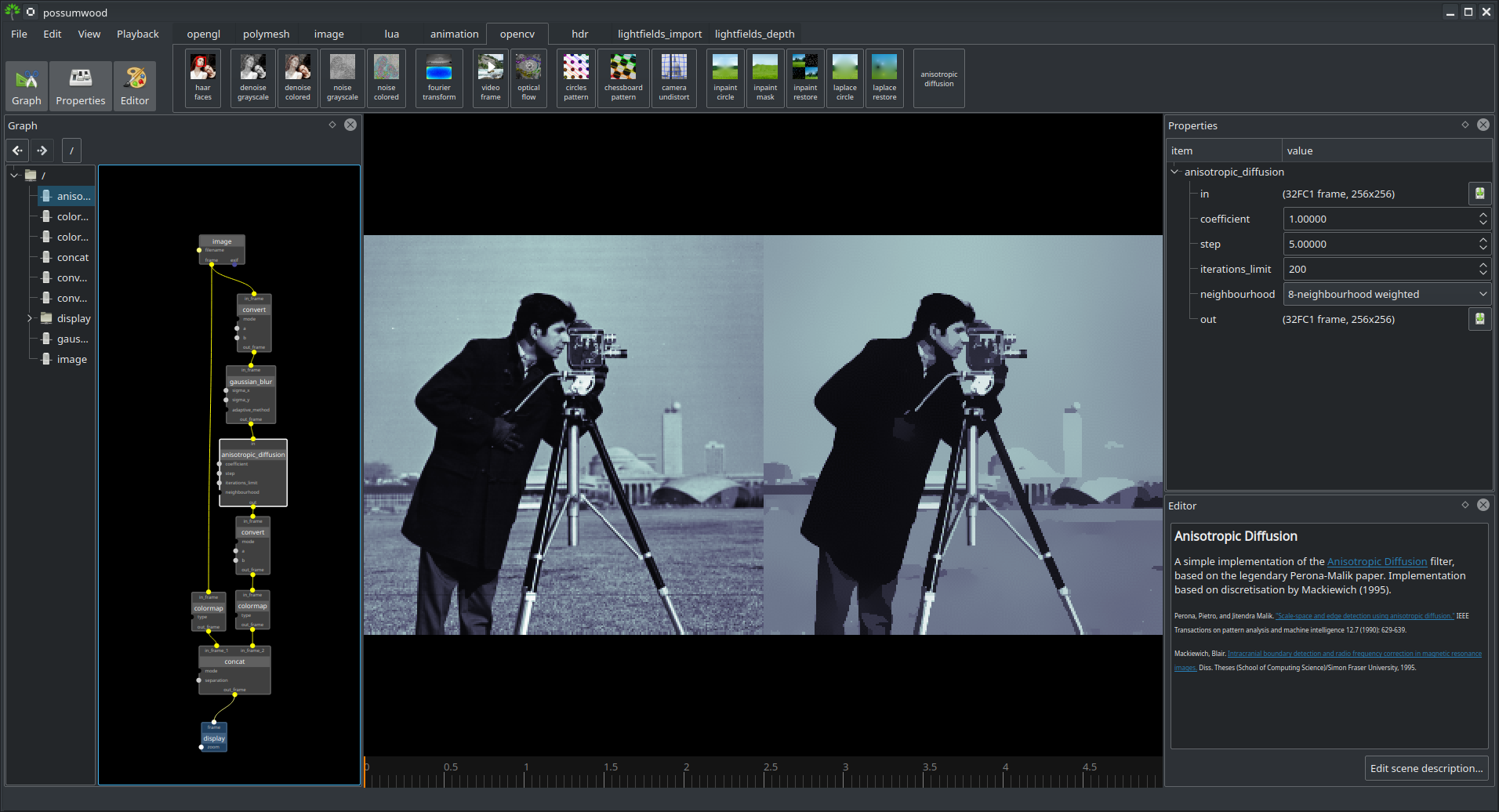Open laplace circle example
The width and height of the screenshot is (1499, 812).
click(x=845, y=78)
